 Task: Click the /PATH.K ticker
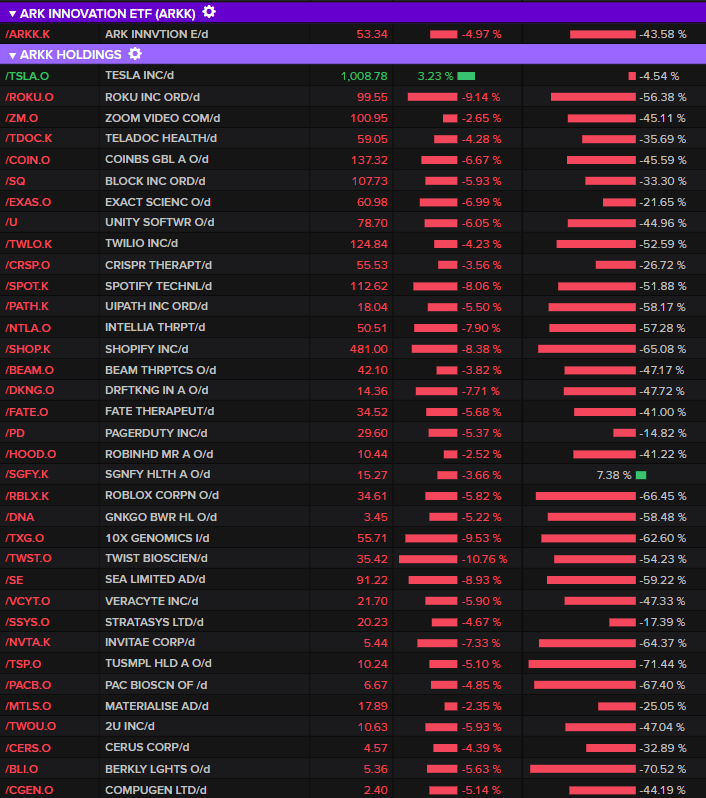(x=27, y=306)
